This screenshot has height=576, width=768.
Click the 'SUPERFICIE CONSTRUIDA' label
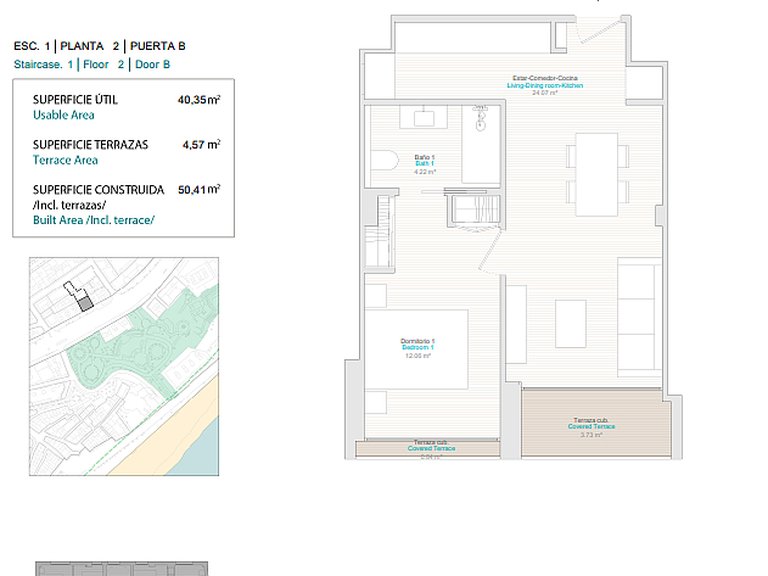click(x=98, y=190)
